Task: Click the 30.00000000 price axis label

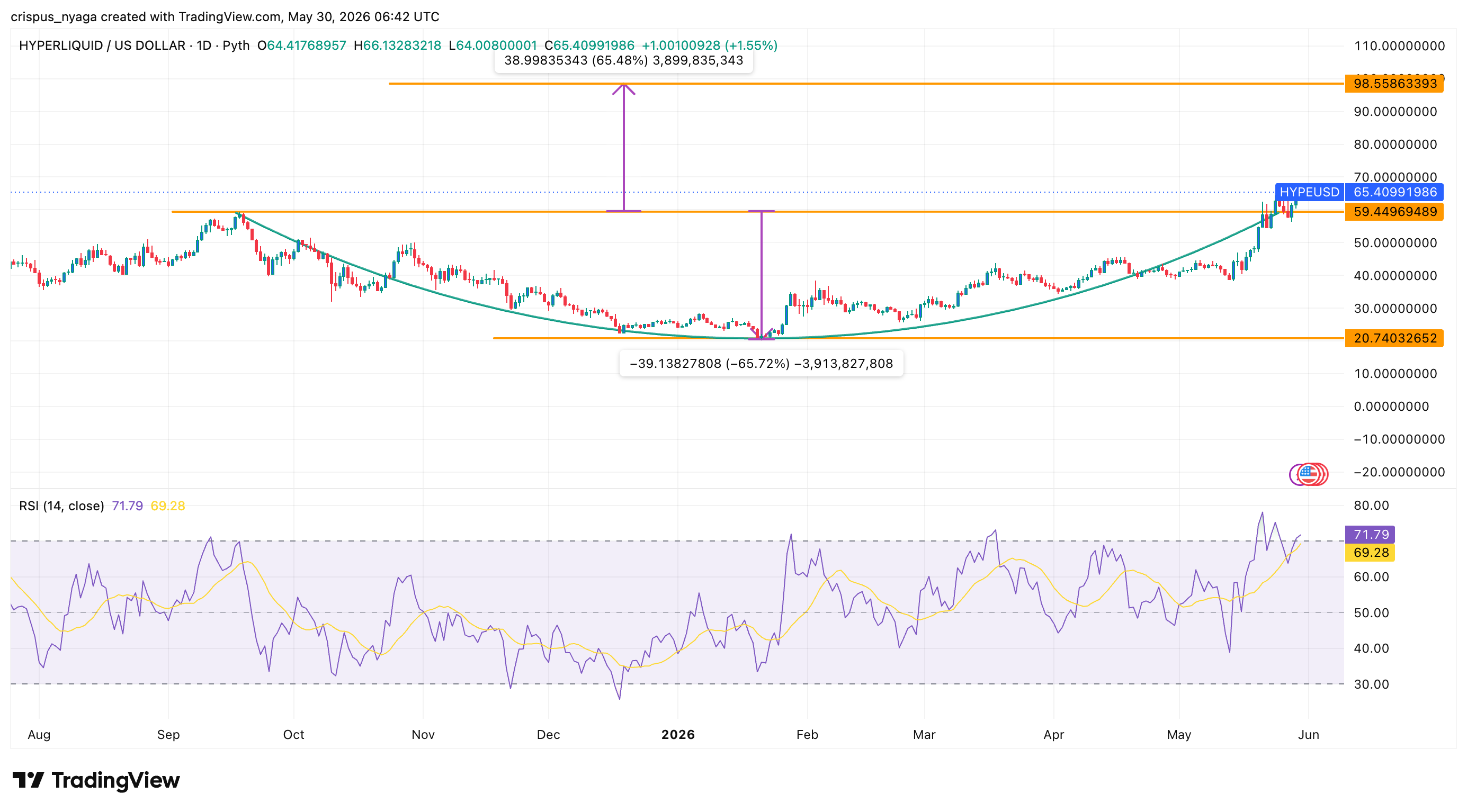Action: 1396,309
